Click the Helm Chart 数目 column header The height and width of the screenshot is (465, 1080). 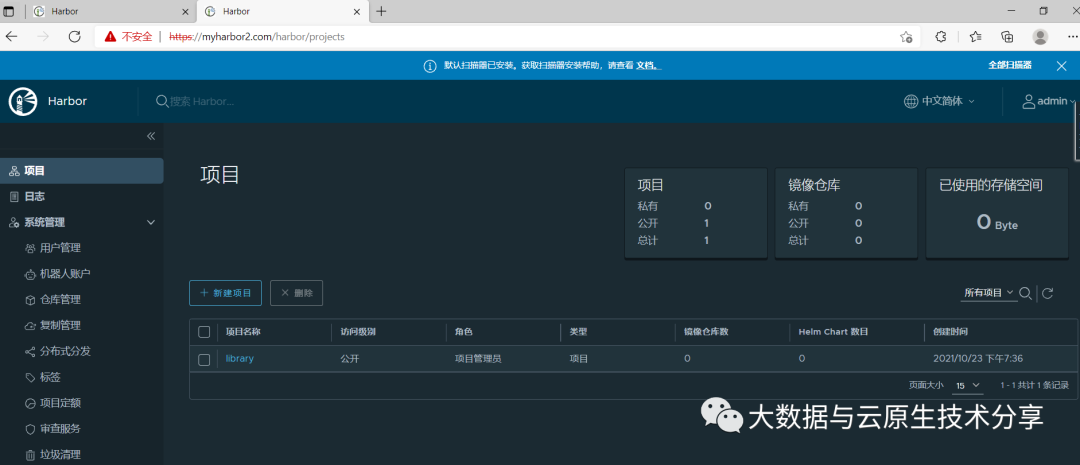(833, 332)
